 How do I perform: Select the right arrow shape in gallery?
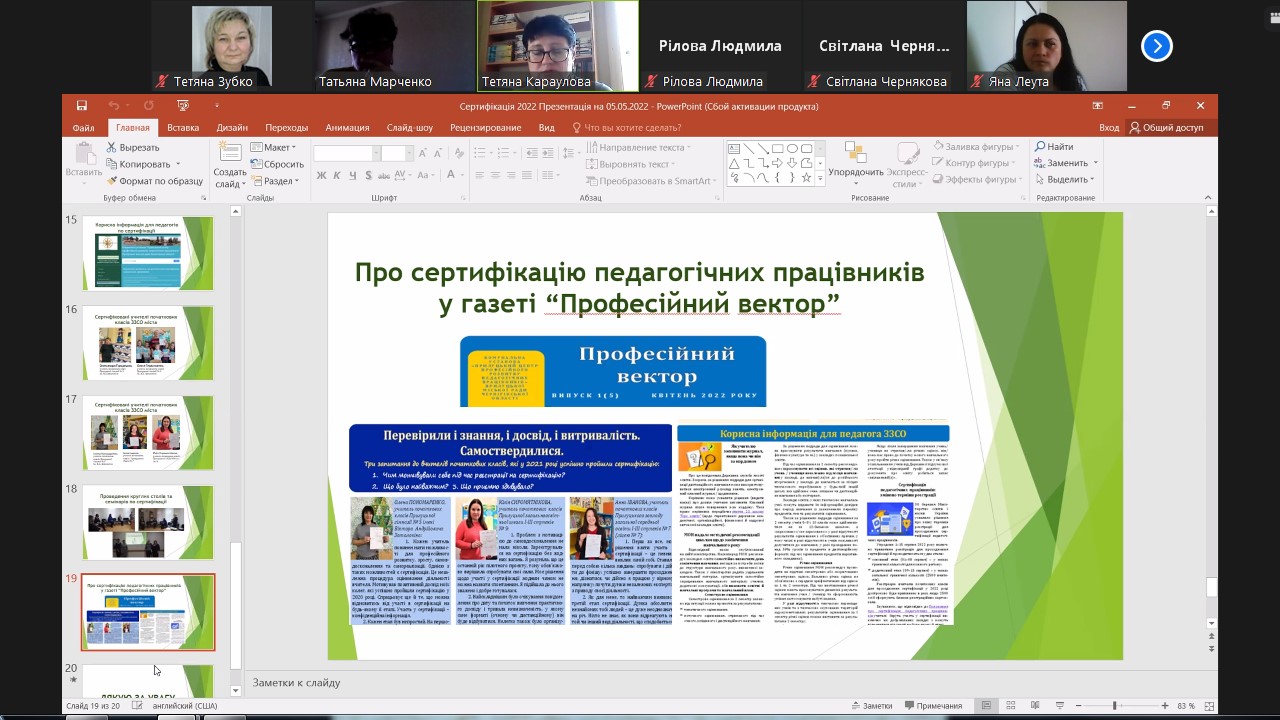coord(777,163)
